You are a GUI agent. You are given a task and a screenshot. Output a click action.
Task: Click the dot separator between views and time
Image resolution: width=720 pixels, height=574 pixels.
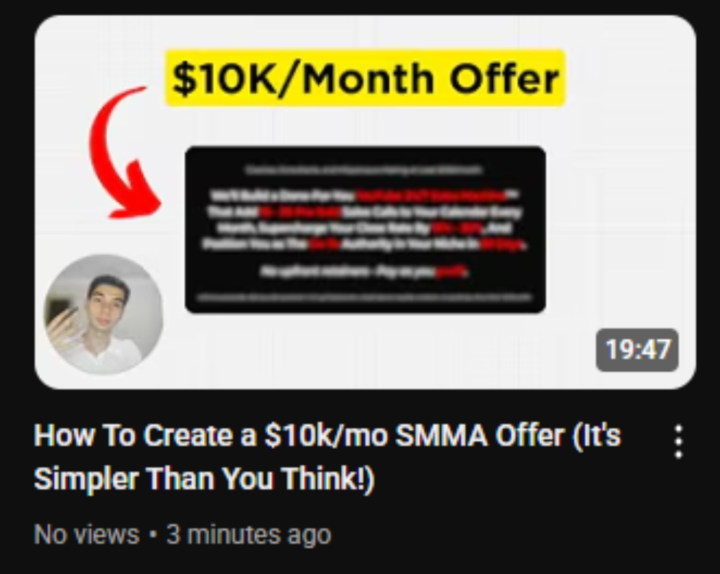click(x=153, y=535)
